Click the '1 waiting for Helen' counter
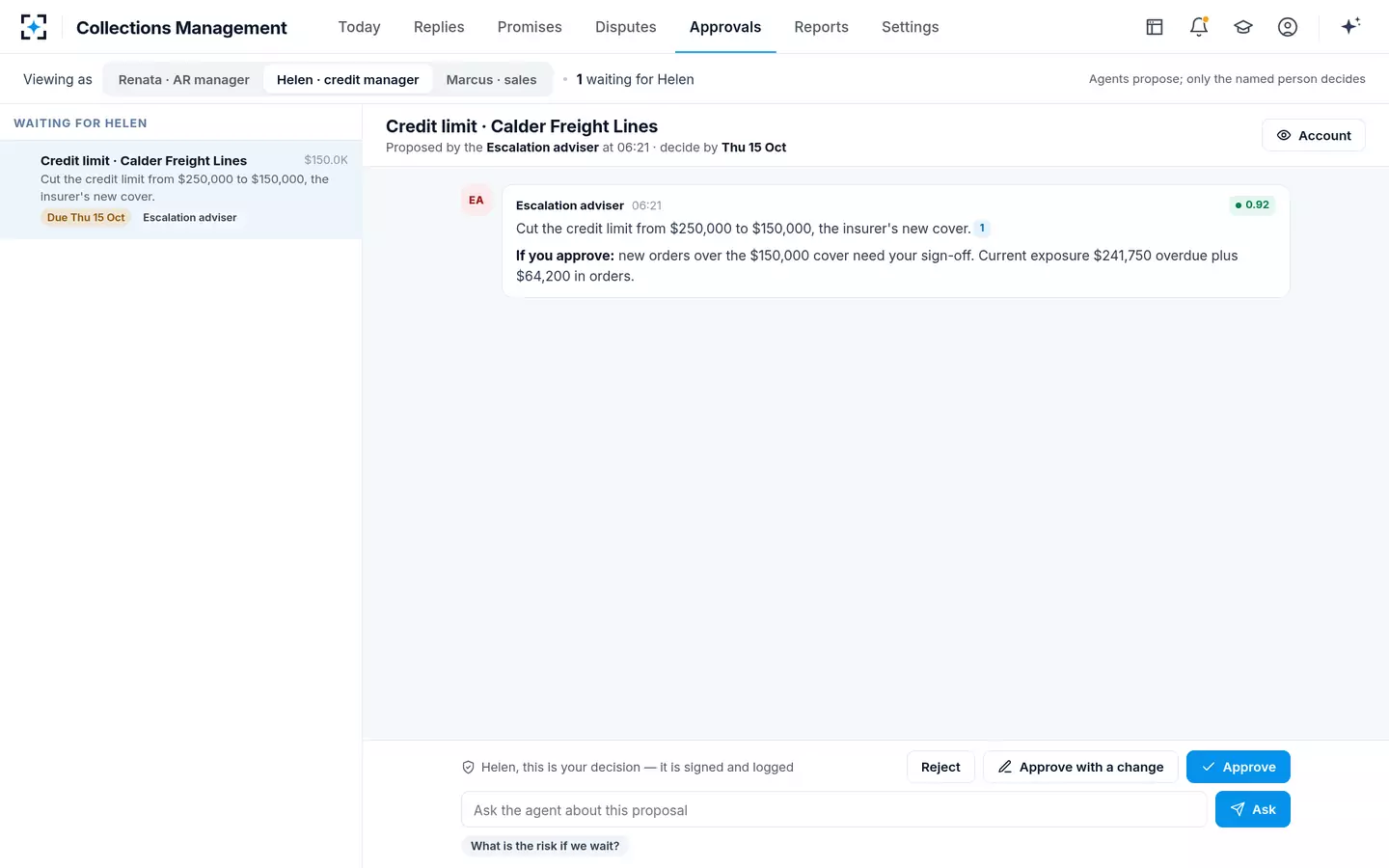 point(635,79)
